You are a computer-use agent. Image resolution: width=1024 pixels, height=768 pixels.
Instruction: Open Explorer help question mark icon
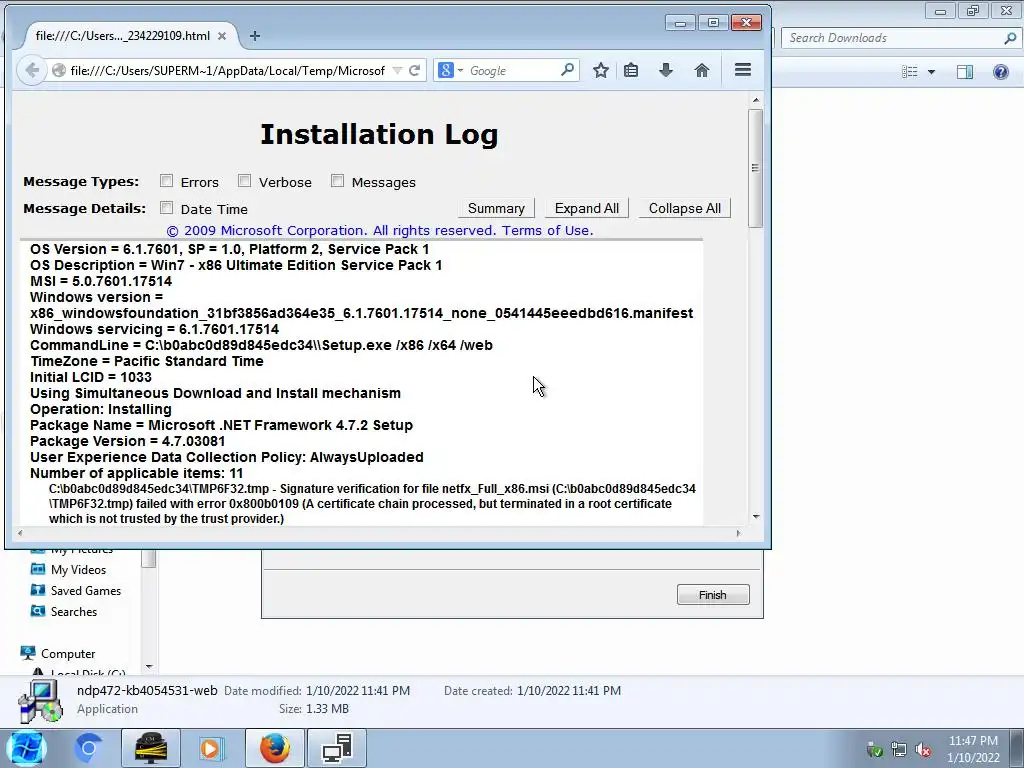1000,72
